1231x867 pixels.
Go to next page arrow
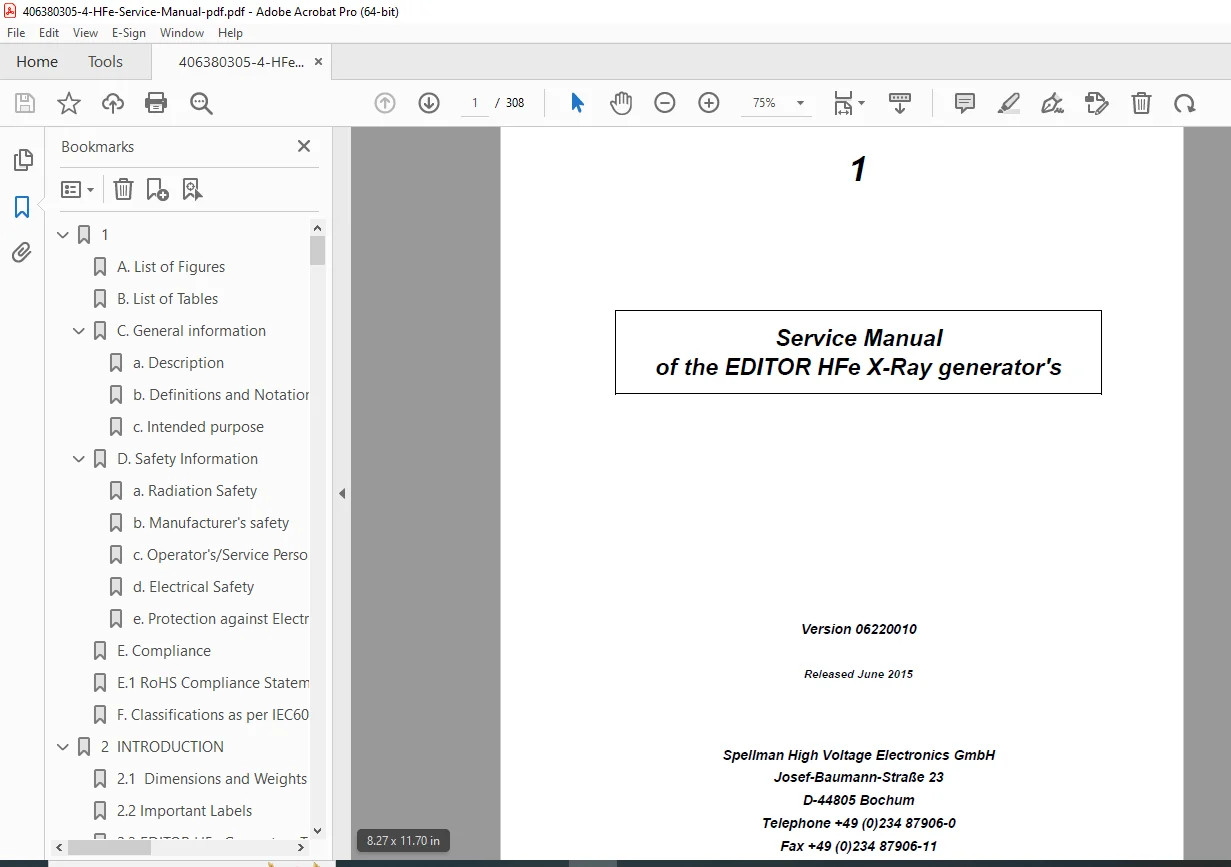tap(429, 103)
